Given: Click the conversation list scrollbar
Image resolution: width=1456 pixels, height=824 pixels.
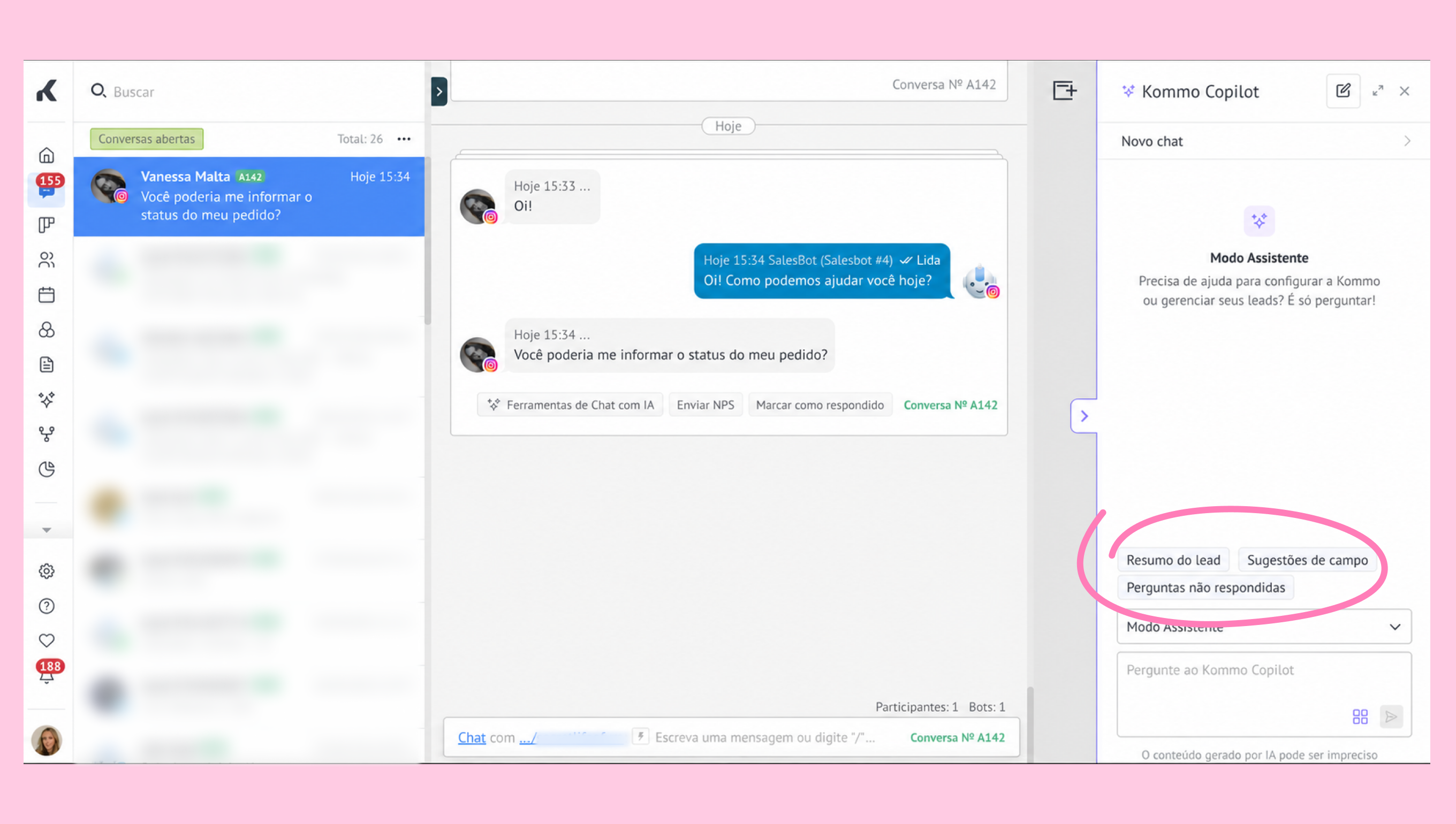Looking at the screenshot, I should coord(427,241).
